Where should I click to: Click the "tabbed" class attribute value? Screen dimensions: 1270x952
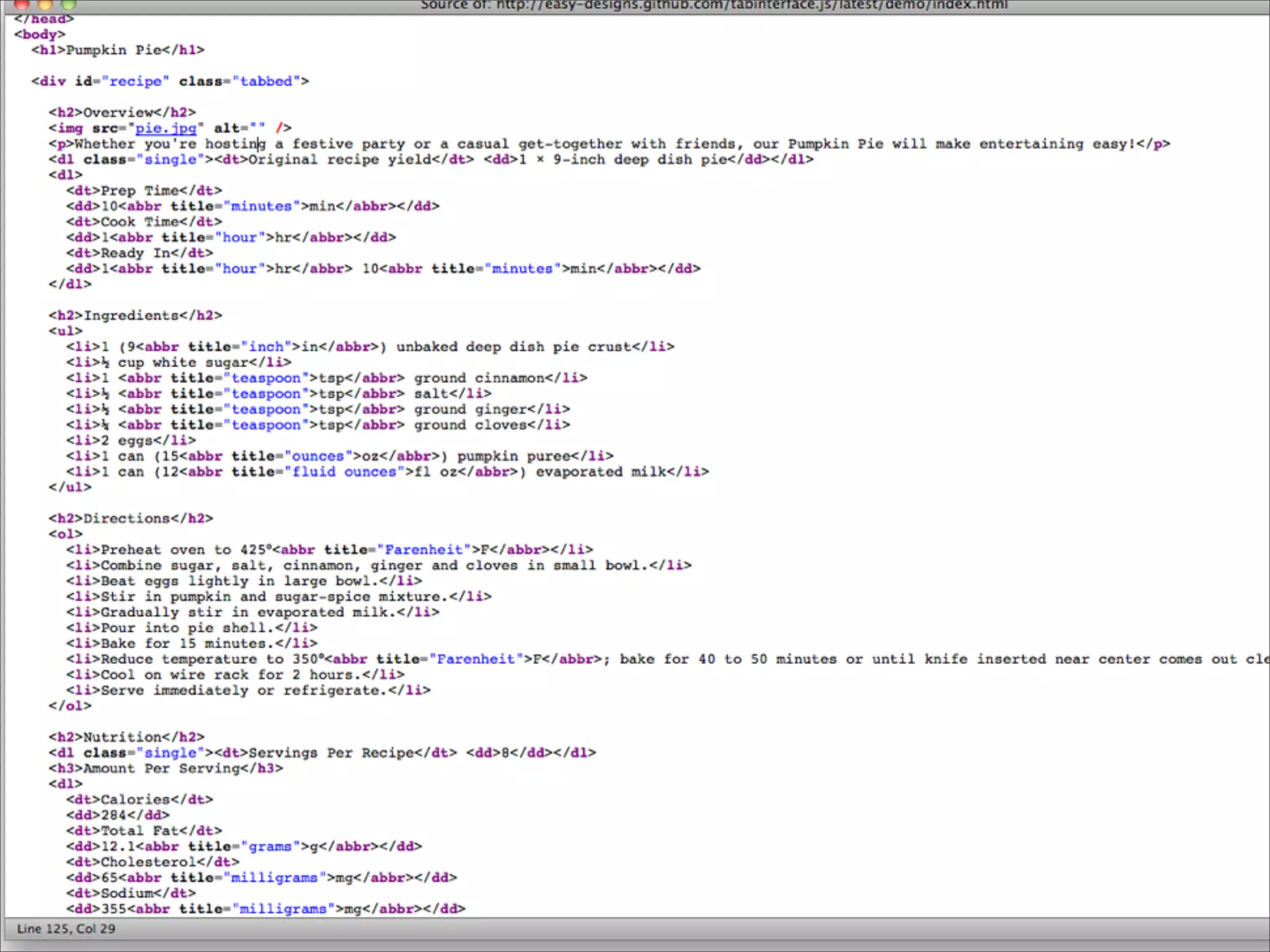[265, 82]
